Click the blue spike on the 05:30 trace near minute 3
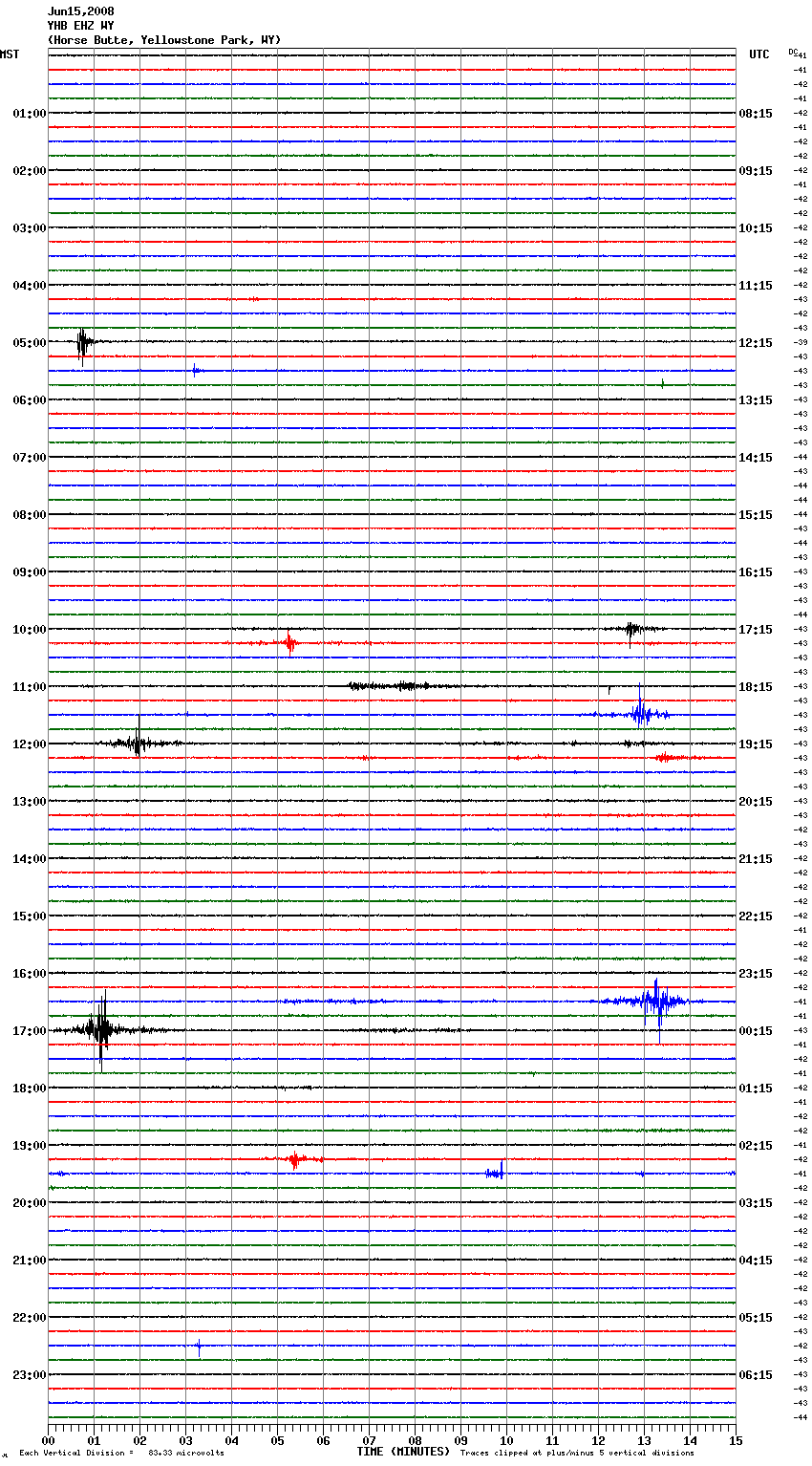The image size is (812, 1466). (194, 370)
